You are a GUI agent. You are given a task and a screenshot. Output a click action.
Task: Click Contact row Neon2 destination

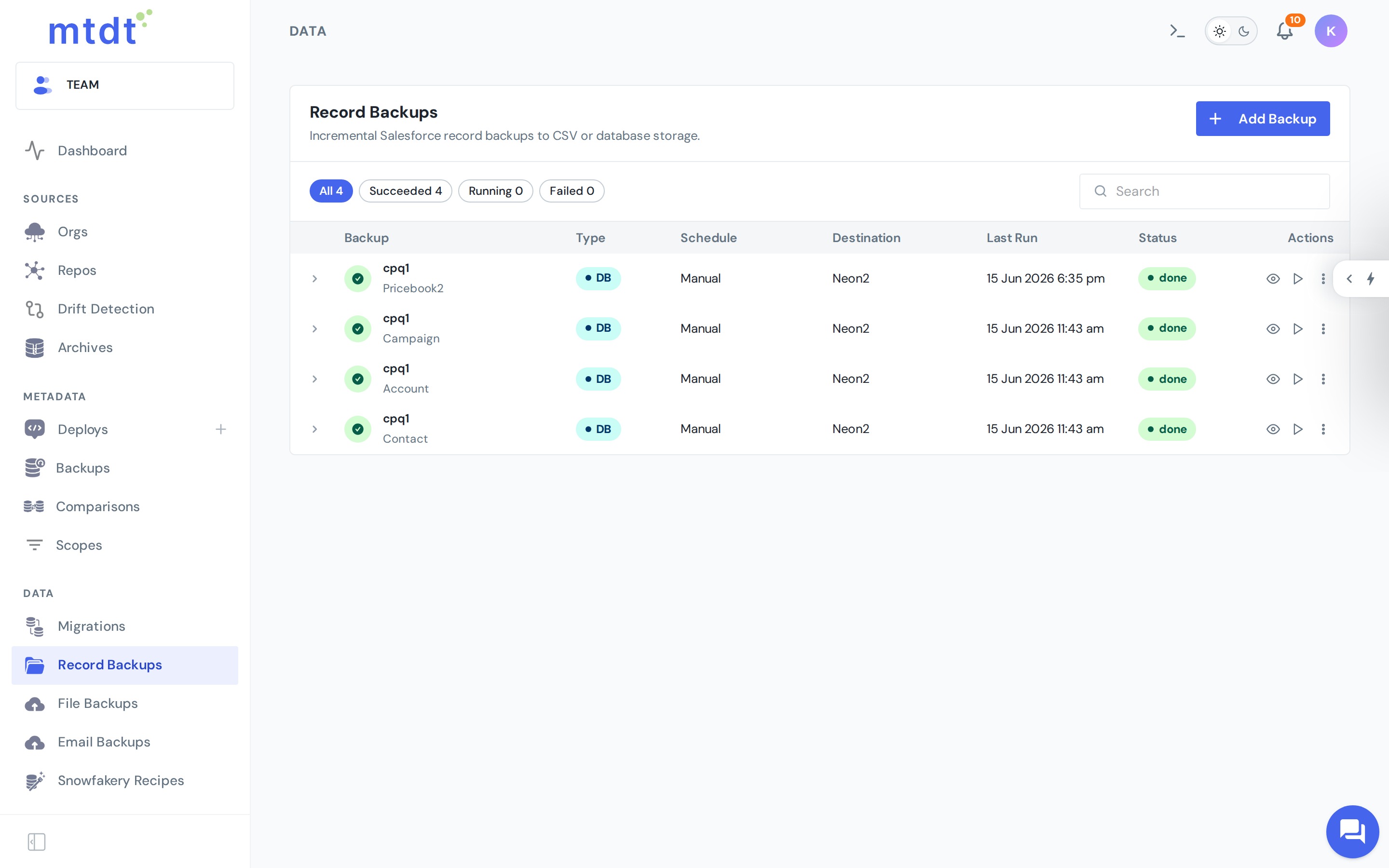click(850, 429)
